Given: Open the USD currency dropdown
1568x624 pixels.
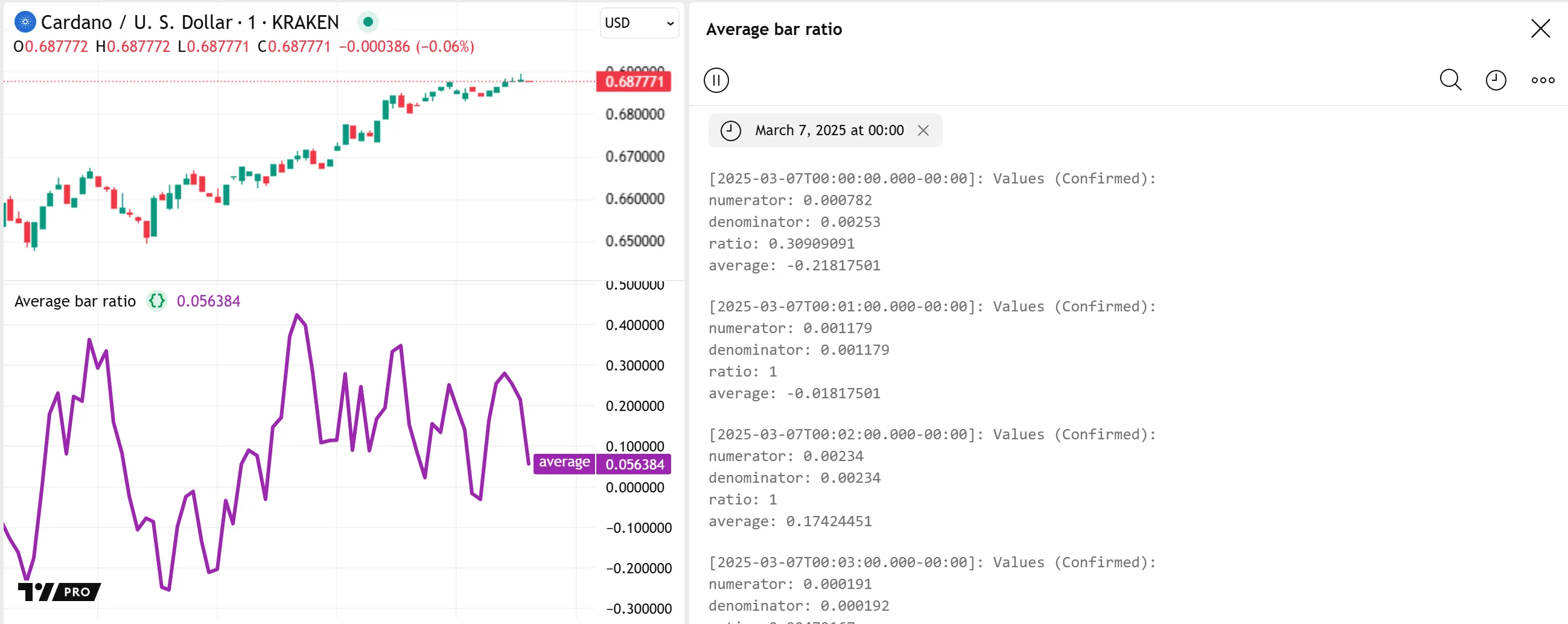Looking at the screenshot, I should click(639, 23).
